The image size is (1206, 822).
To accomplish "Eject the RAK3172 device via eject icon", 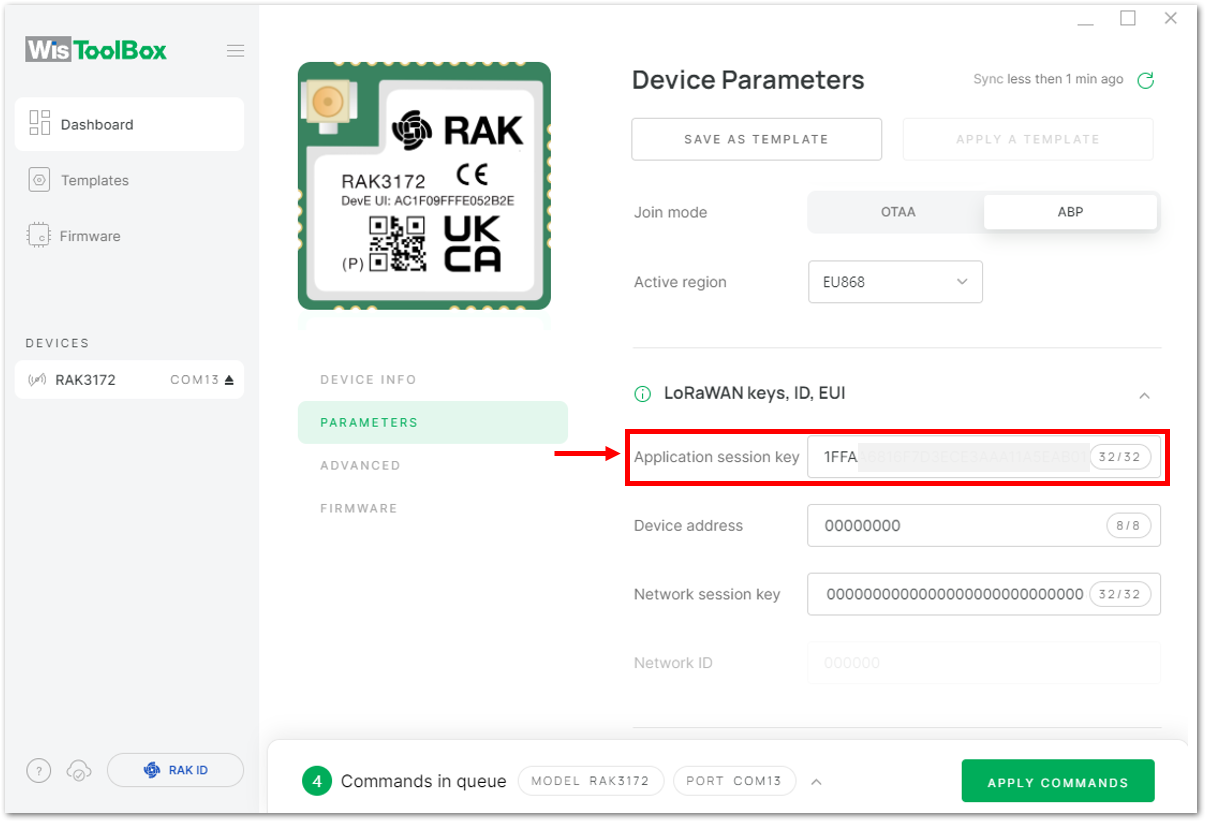I will (x=229, y=380).
